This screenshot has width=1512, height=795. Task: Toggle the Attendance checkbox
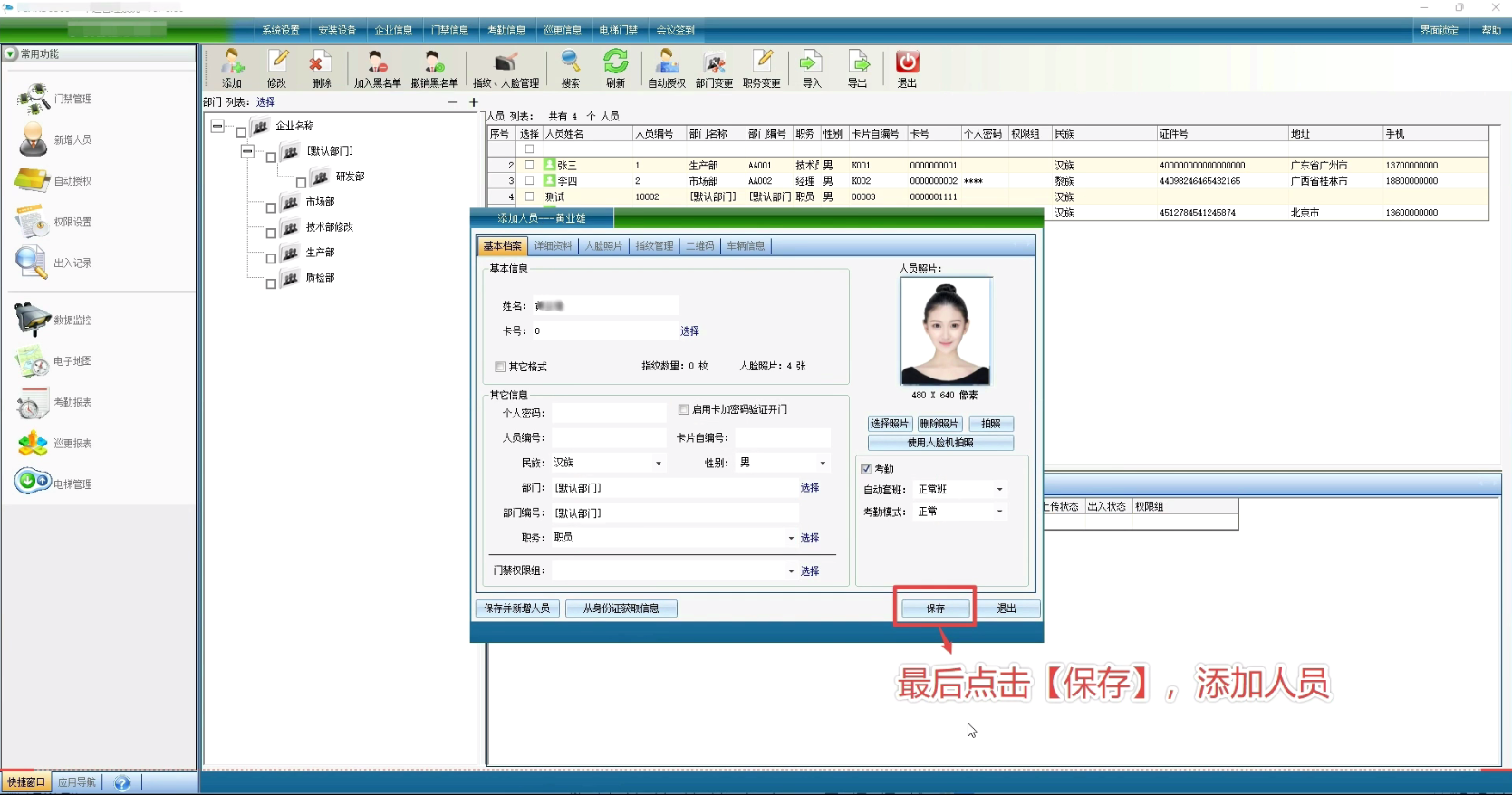(x=866, y=468)
